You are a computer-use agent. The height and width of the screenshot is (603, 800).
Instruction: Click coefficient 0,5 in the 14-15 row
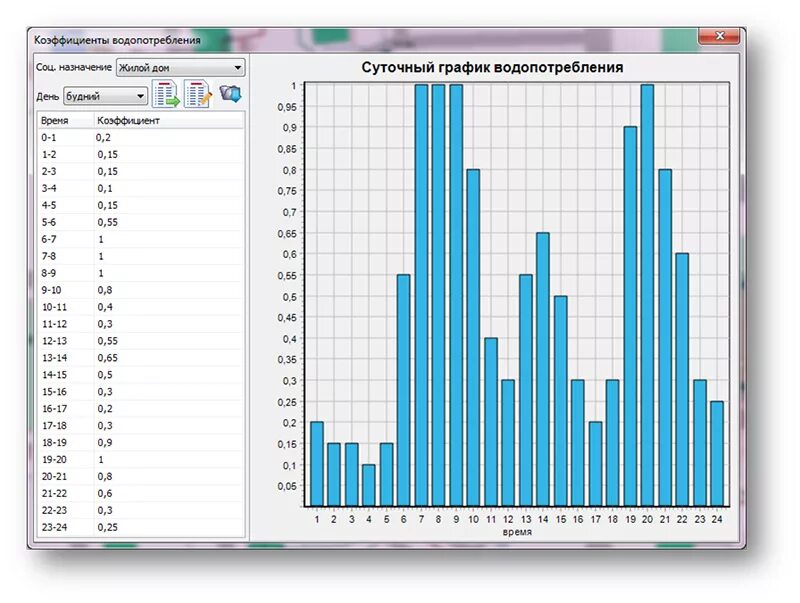pyautogui.click(x=105, y=374)
